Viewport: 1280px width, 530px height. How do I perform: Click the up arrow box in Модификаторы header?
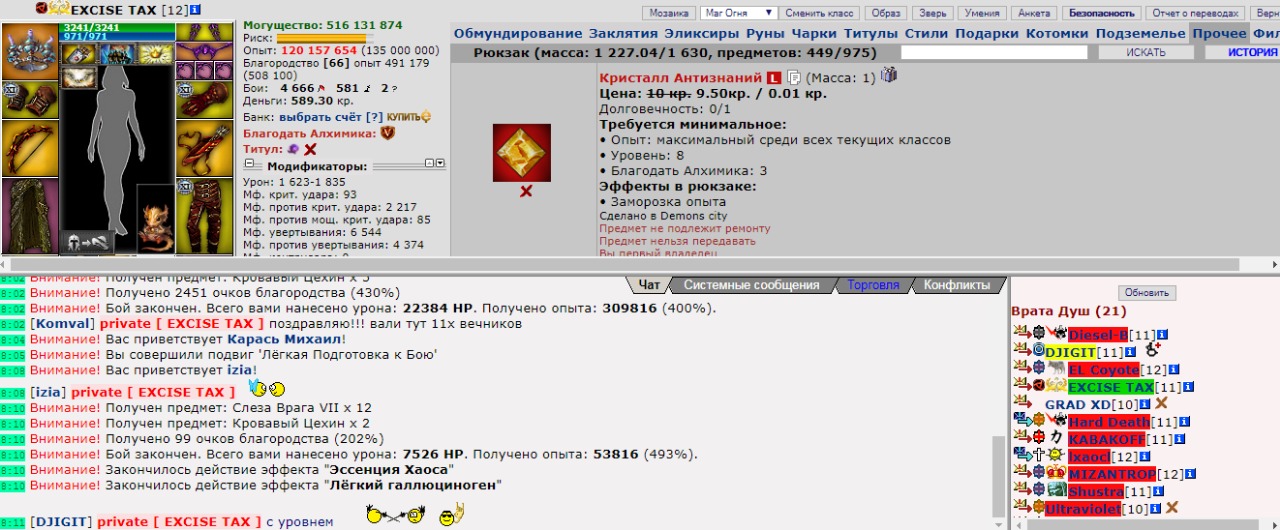(x=429, y=163)
